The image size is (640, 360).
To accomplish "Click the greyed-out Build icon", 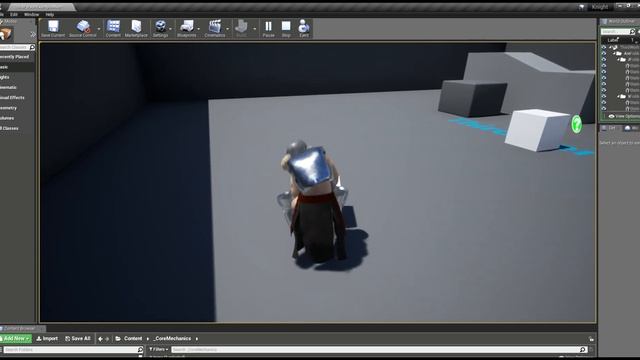I will tap(241, 26).
